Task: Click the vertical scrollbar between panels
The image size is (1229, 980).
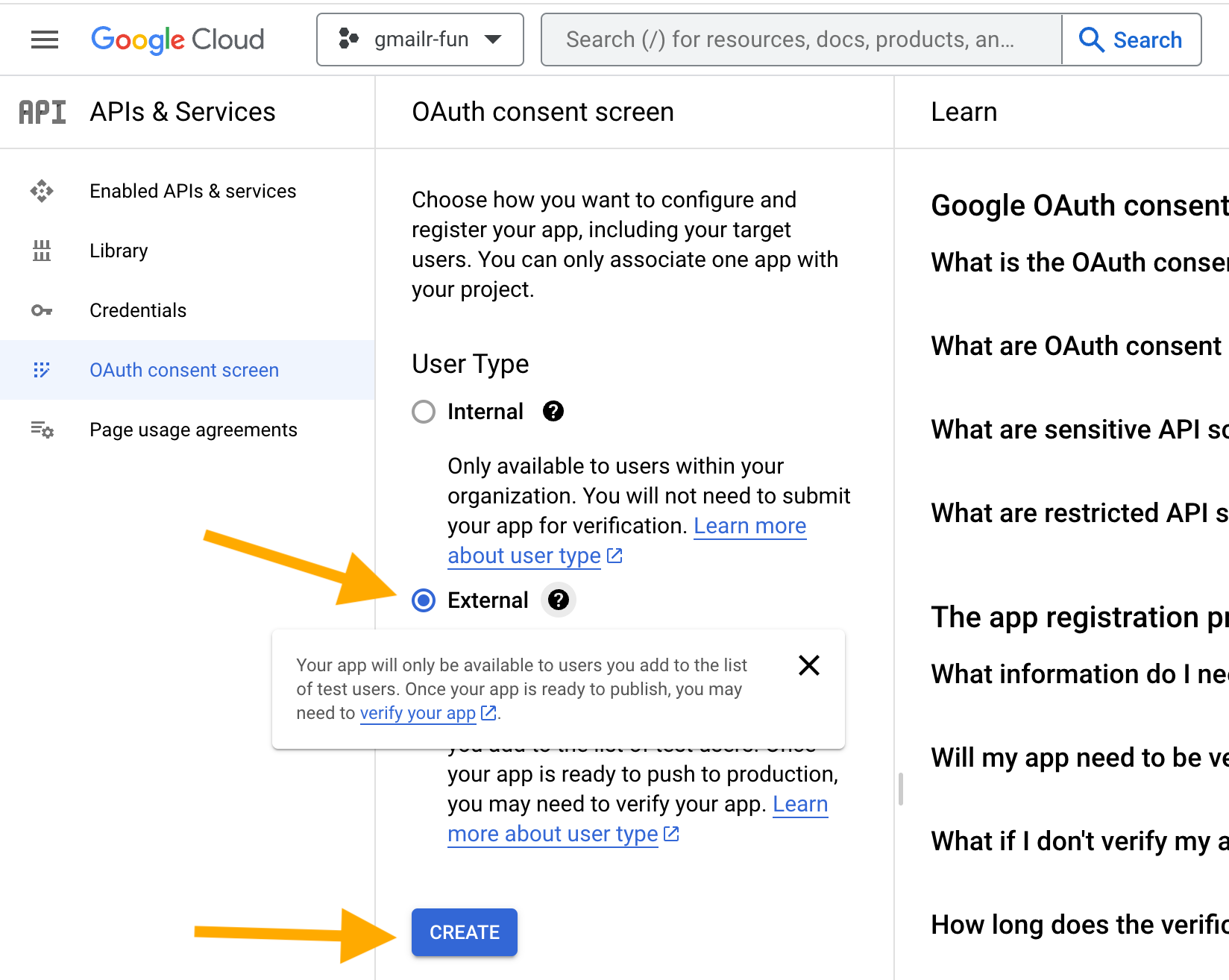Action: [900, 787]
